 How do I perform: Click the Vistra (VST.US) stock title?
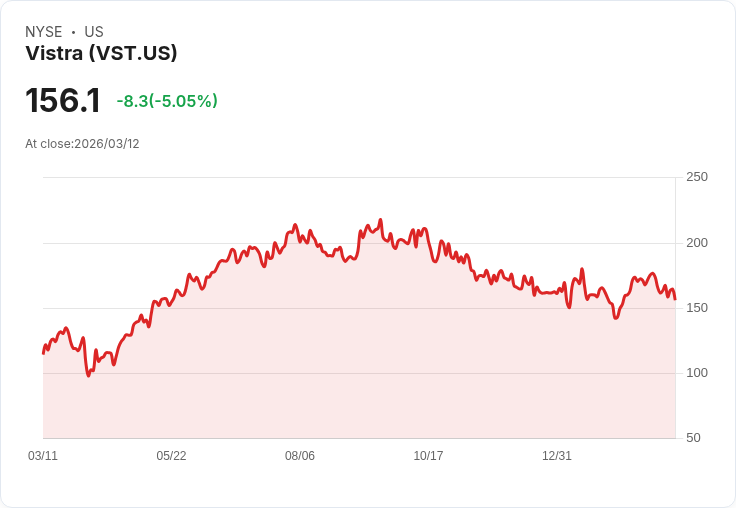[101, 53]
